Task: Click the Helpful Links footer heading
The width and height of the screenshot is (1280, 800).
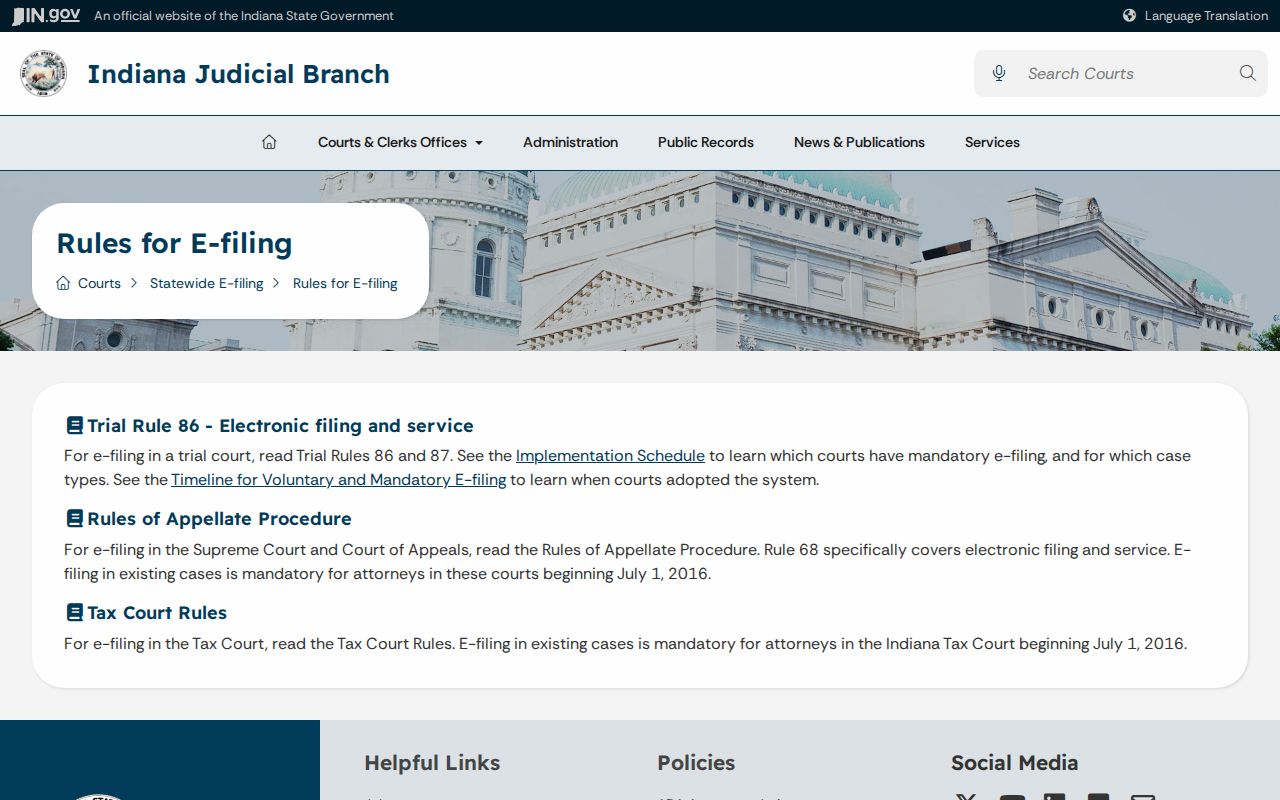Action: click(432, 763)
